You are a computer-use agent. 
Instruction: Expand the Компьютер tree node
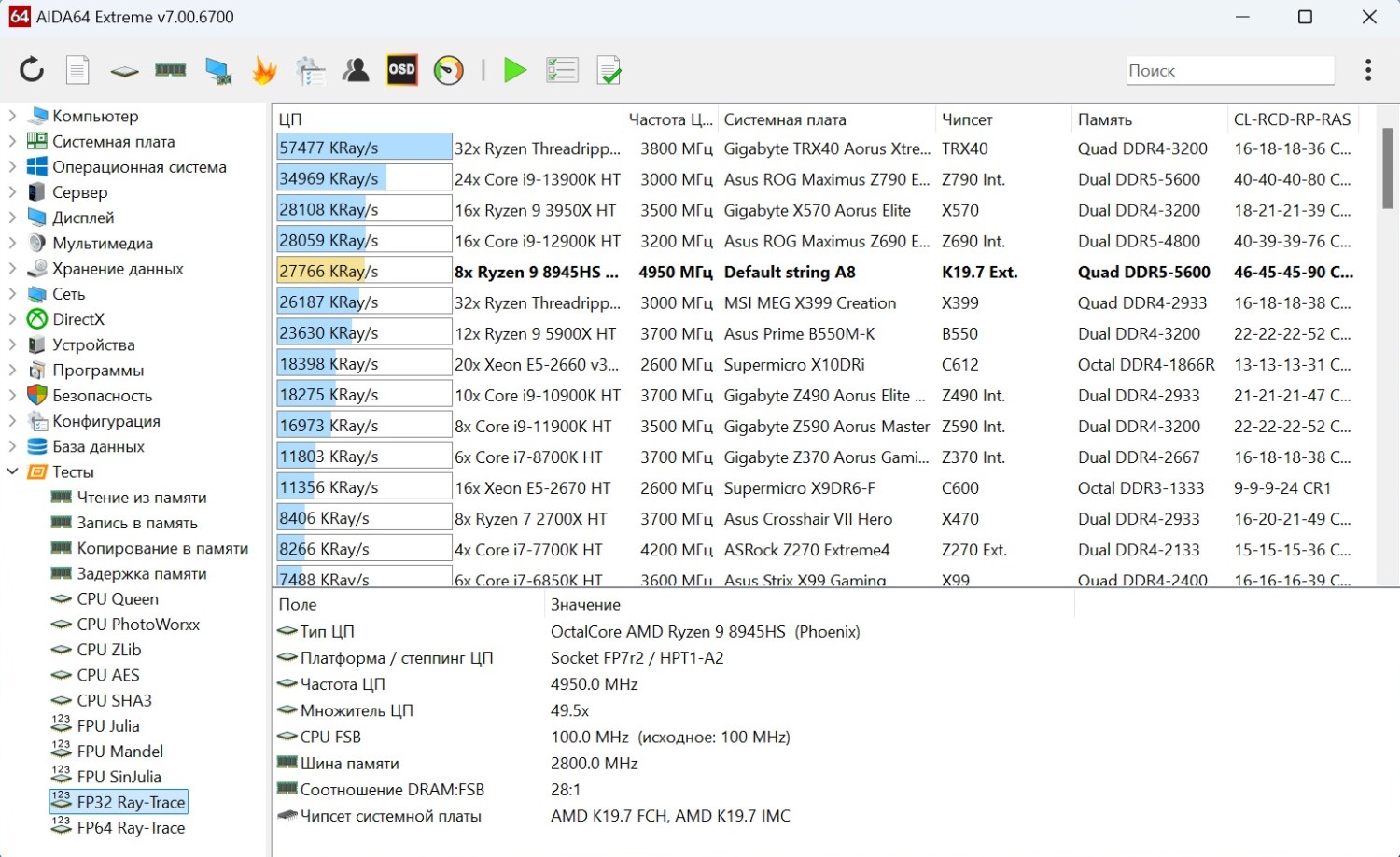coord(12,116)
